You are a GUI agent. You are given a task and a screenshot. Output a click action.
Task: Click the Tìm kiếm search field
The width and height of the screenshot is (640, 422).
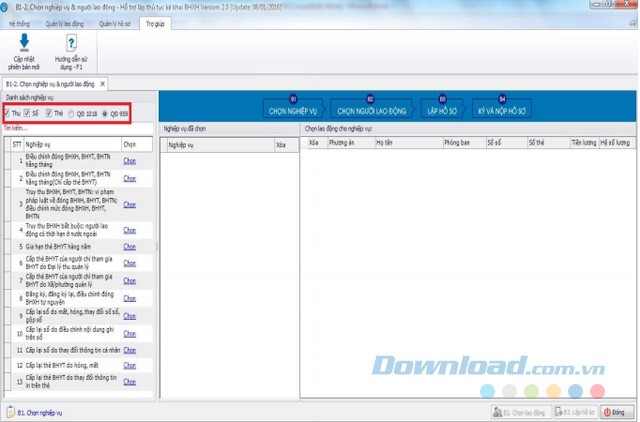click(x=70, y=128)
